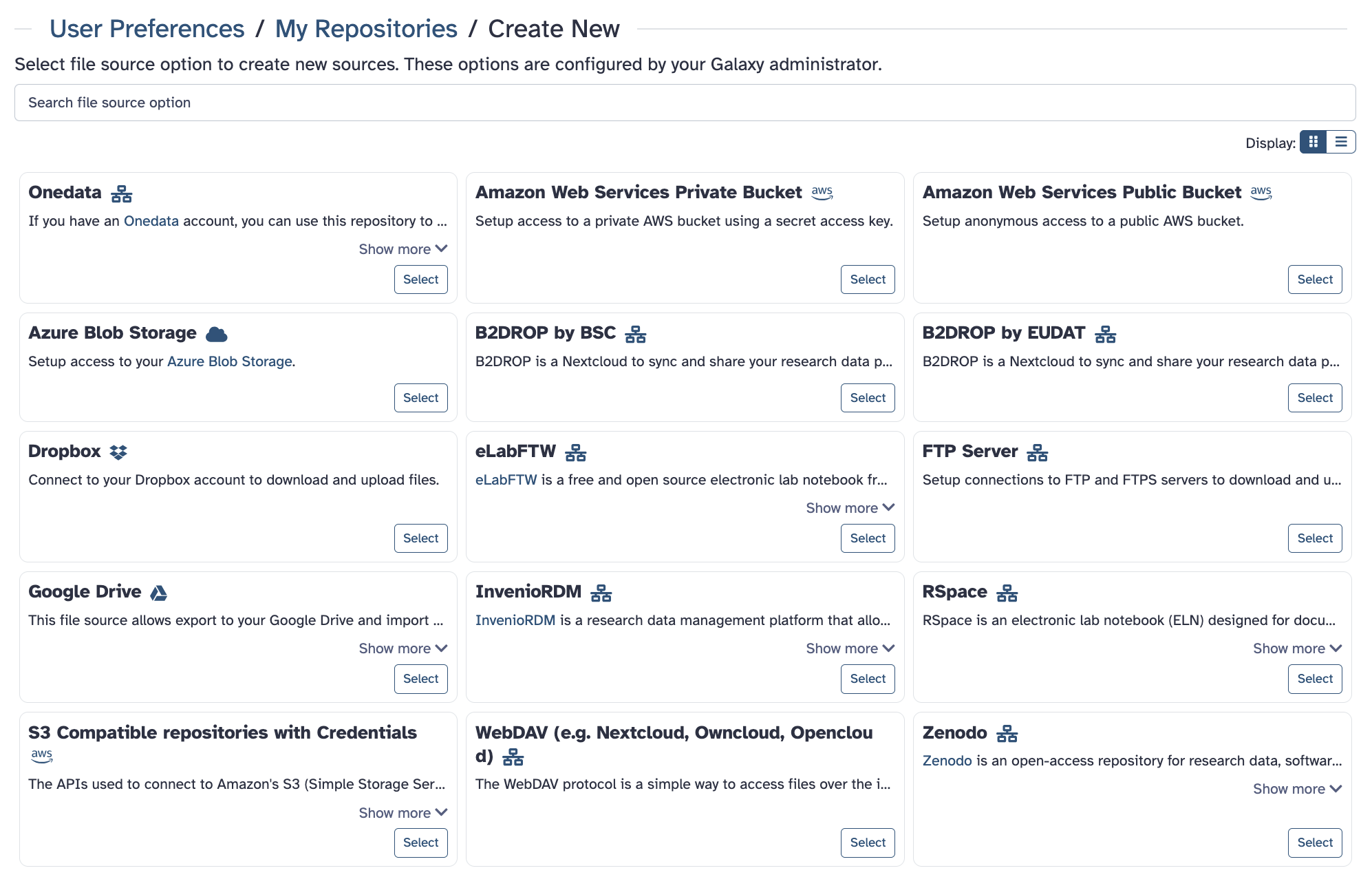Click the Dropbox icon
The width and height of the screenshot is (1372, 877).
(118, 452)
